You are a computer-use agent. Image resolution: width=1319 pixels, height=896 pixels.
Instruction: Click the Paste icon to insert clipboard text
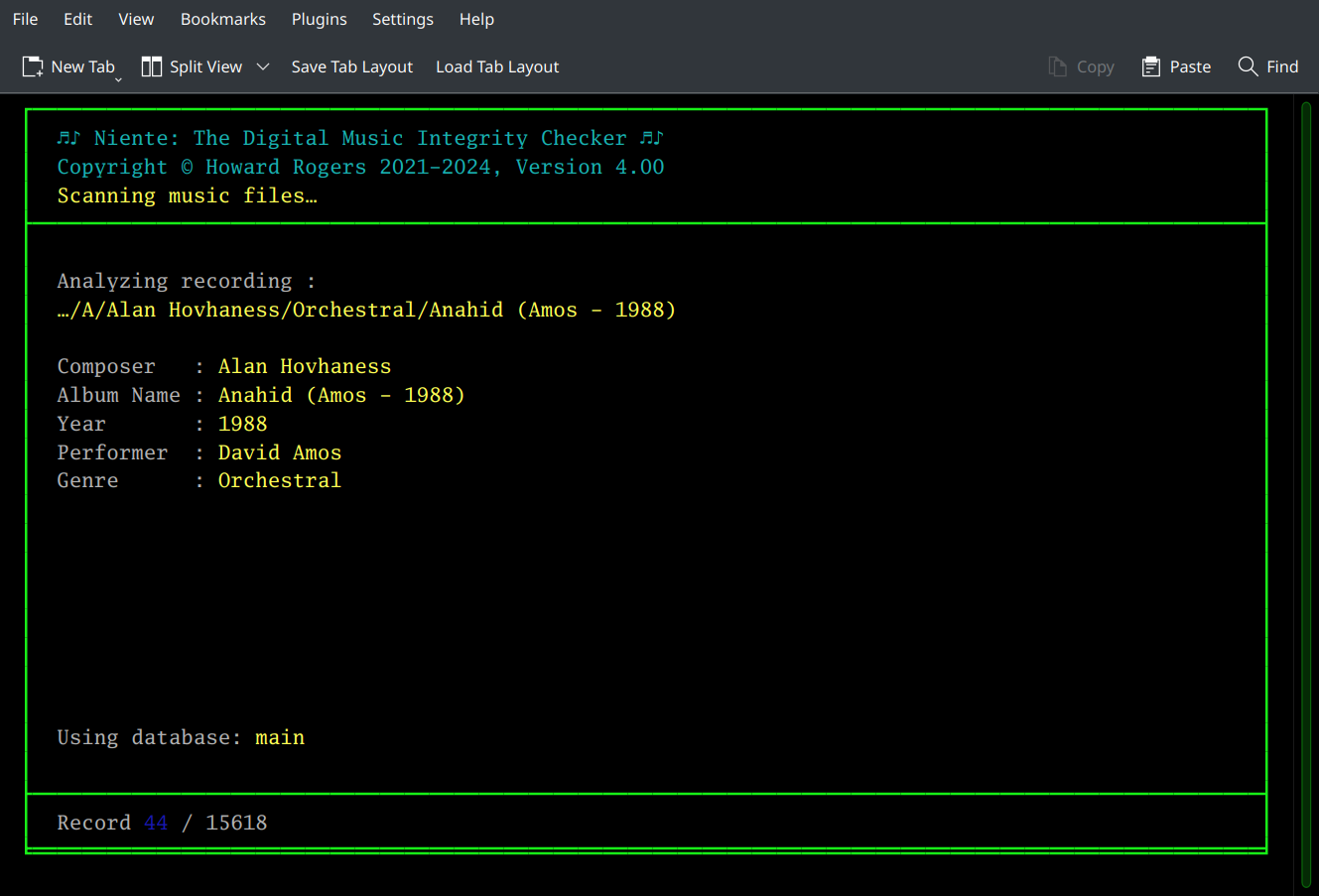click(x=1150, y=66)
